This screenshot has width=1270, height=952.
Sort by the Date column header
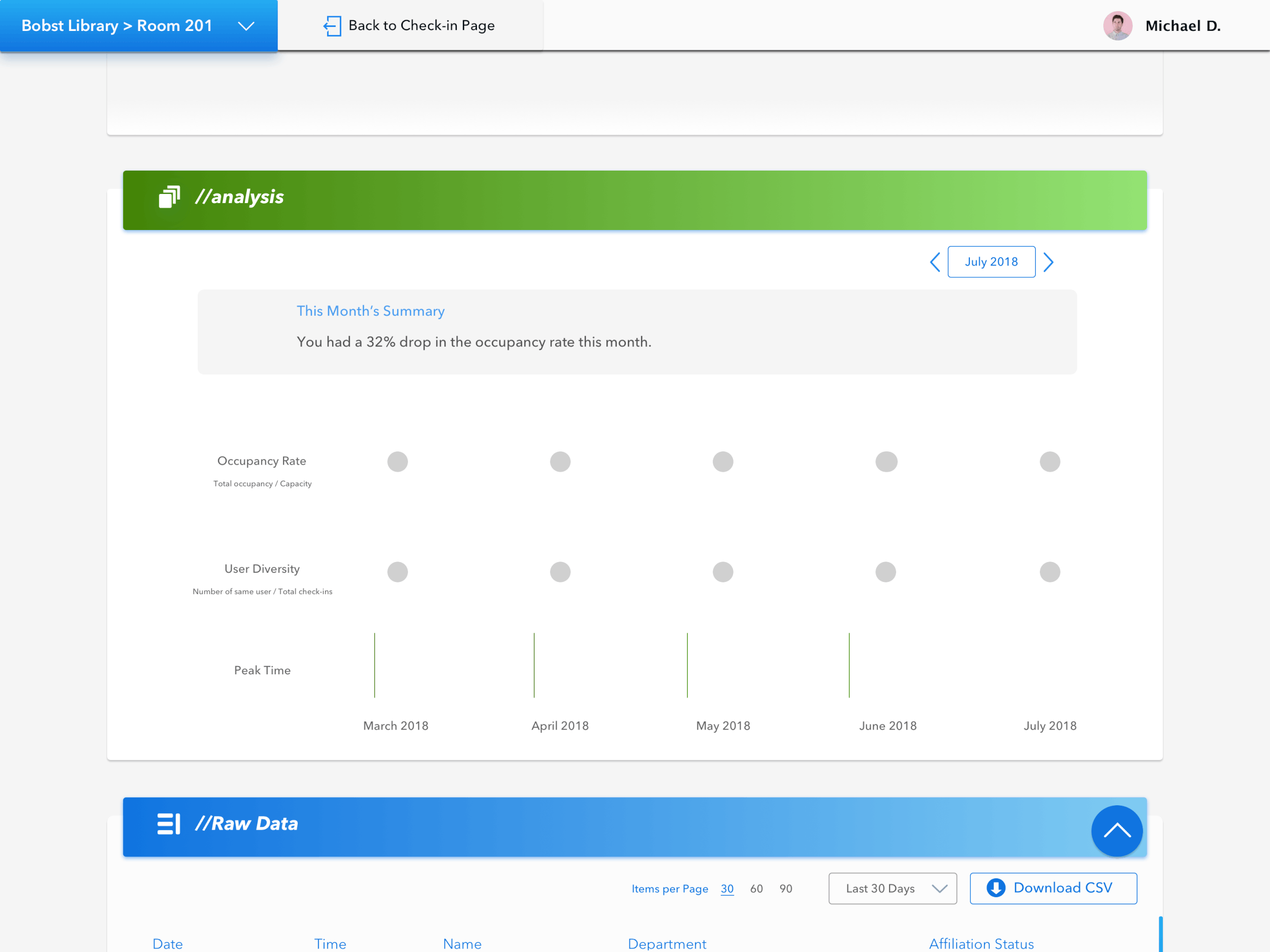[x=168, y=943]
